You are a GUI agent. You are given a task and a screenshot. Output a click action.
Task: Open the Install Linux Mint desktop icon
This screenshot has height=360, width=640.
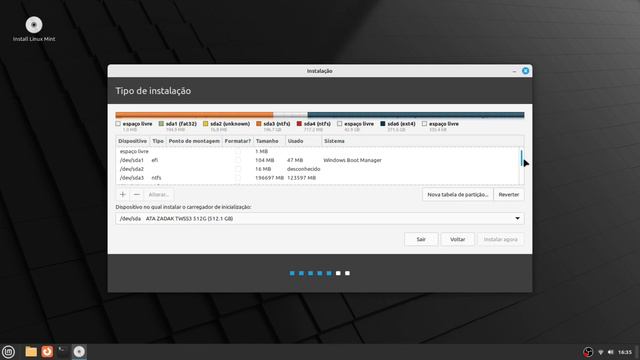pyautogui.click(x=34, y=29)
